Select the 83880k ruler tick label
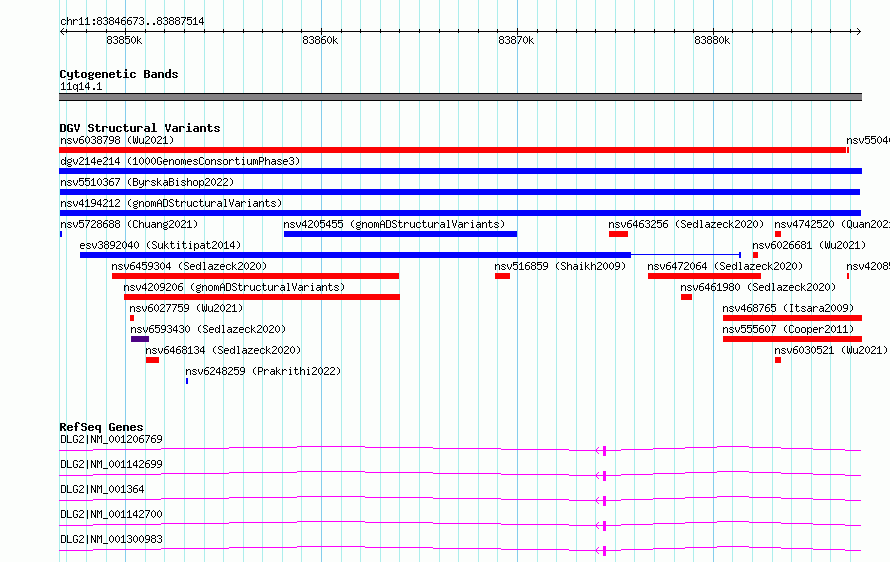This screenshot has width=890, height=562. tap(712, 40)
